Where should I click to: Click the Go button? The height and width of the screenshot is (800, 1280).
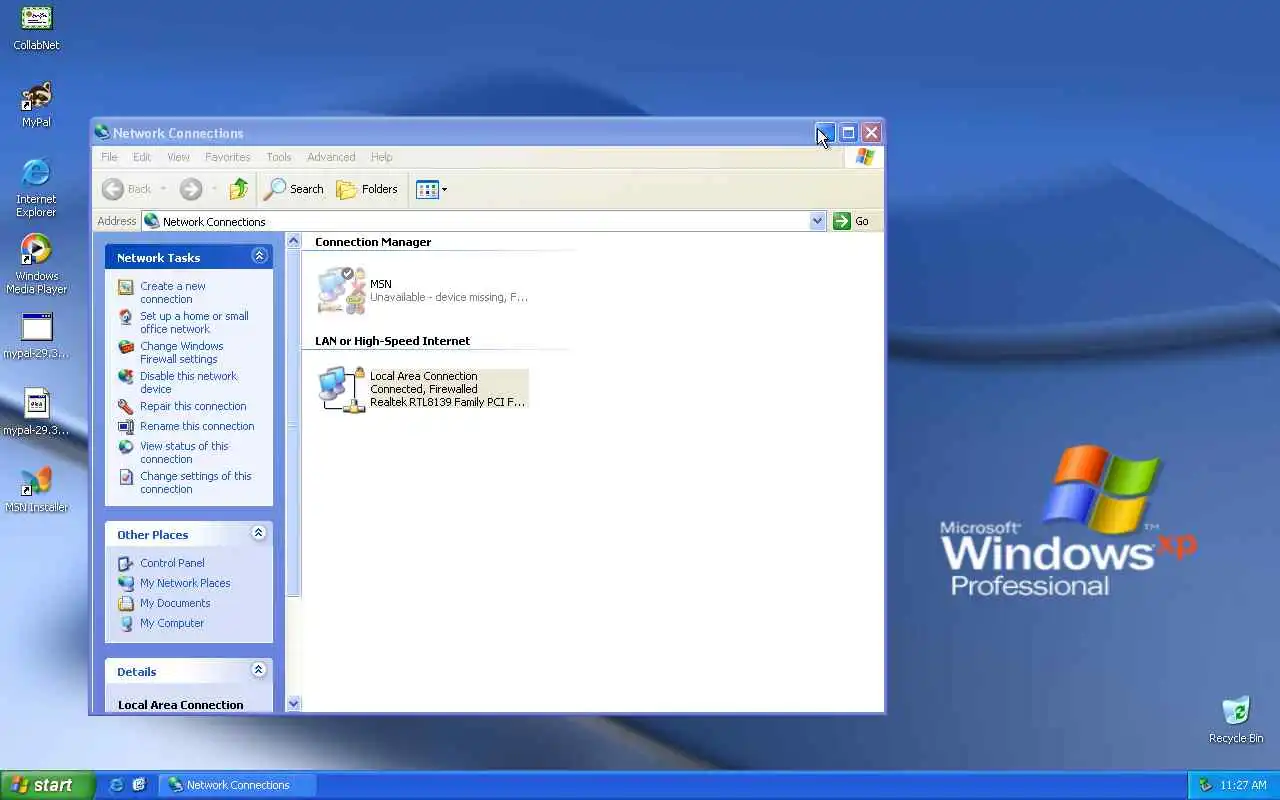tap(851, 221)
